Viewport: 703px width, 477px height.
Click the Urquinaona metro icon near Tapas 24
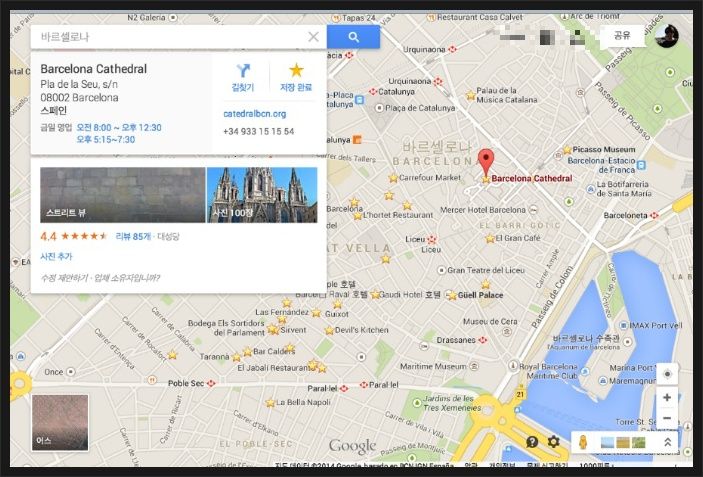tap(452, 49)
